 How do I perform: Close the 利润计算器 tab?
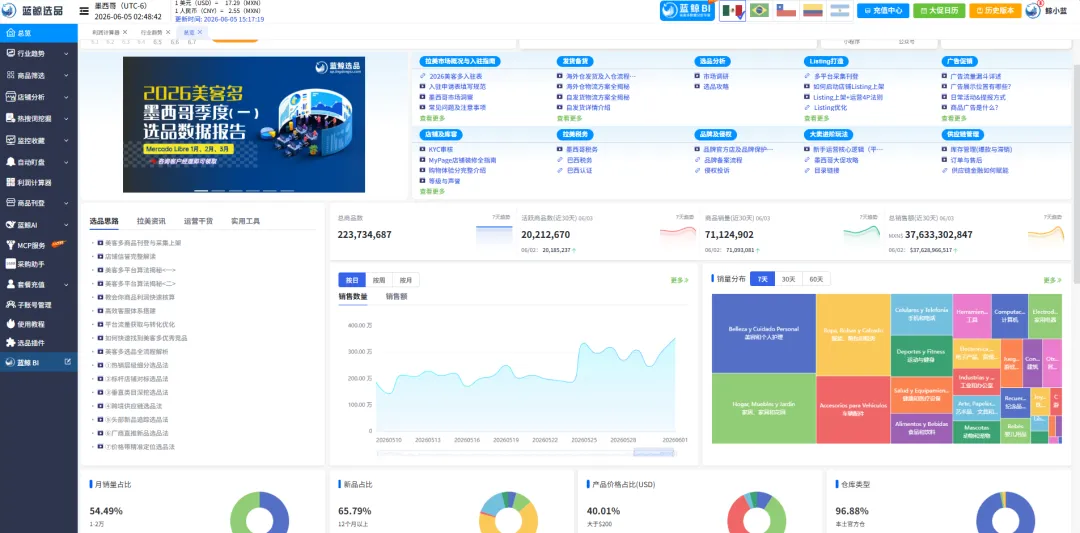125,32
